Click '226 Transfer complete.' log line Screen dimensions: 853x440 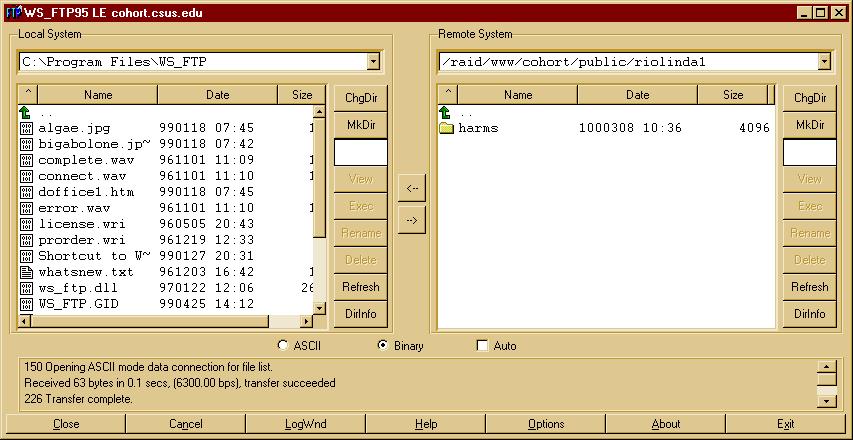coord(78,399)
